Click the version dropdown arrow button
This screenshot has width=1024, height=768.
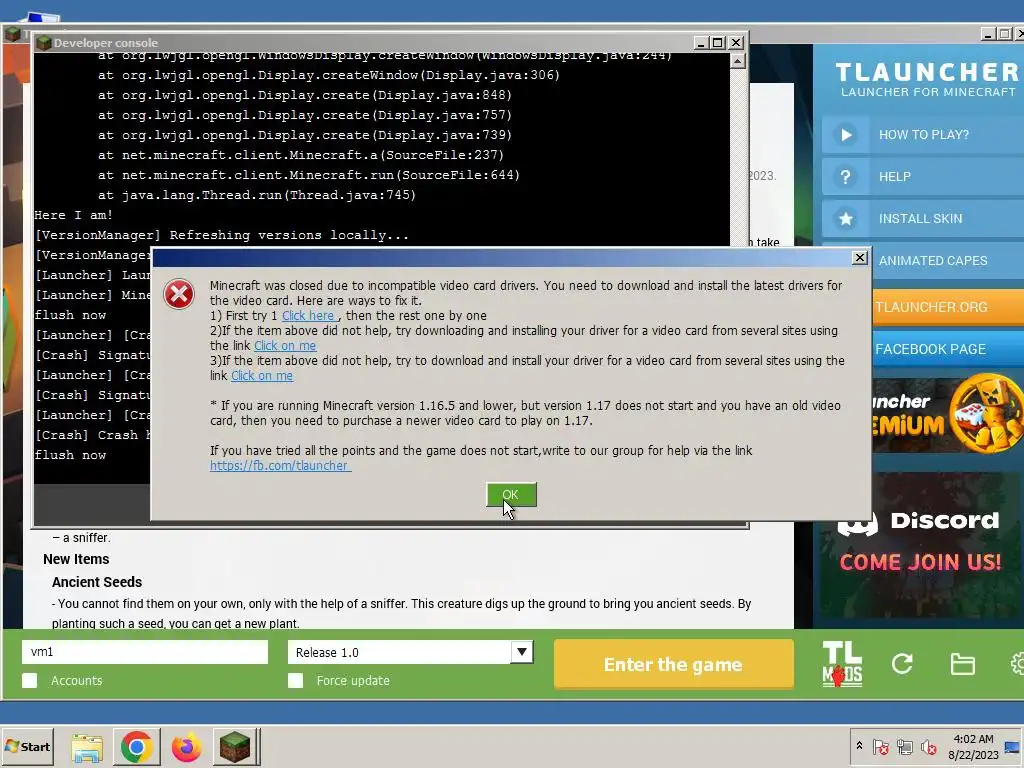tap(522, 652)
